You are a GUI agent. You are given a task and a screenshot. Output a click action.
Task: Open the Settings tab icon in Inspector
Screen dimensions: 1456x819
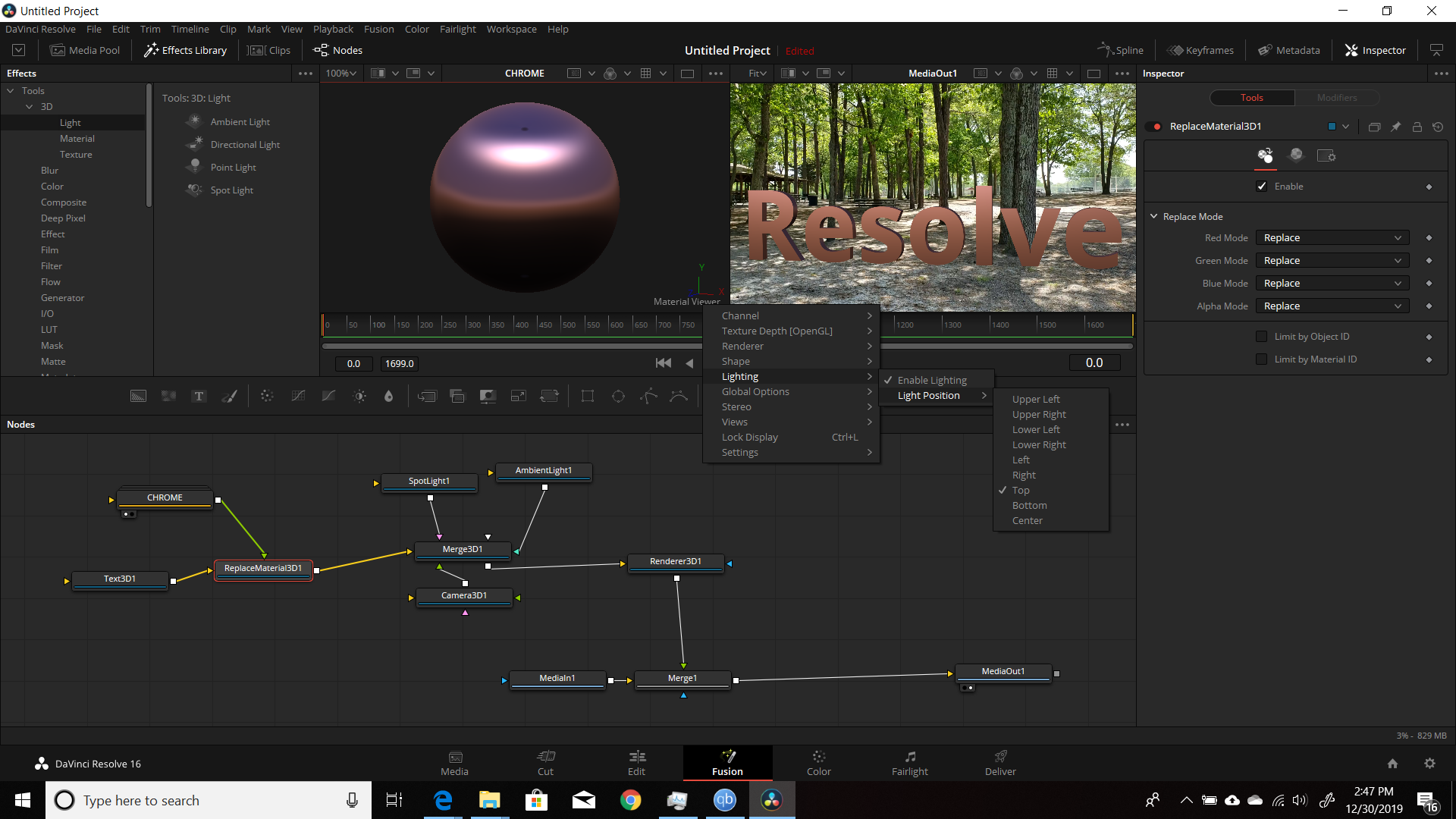pyautogui.click(x=1326, y=155)
